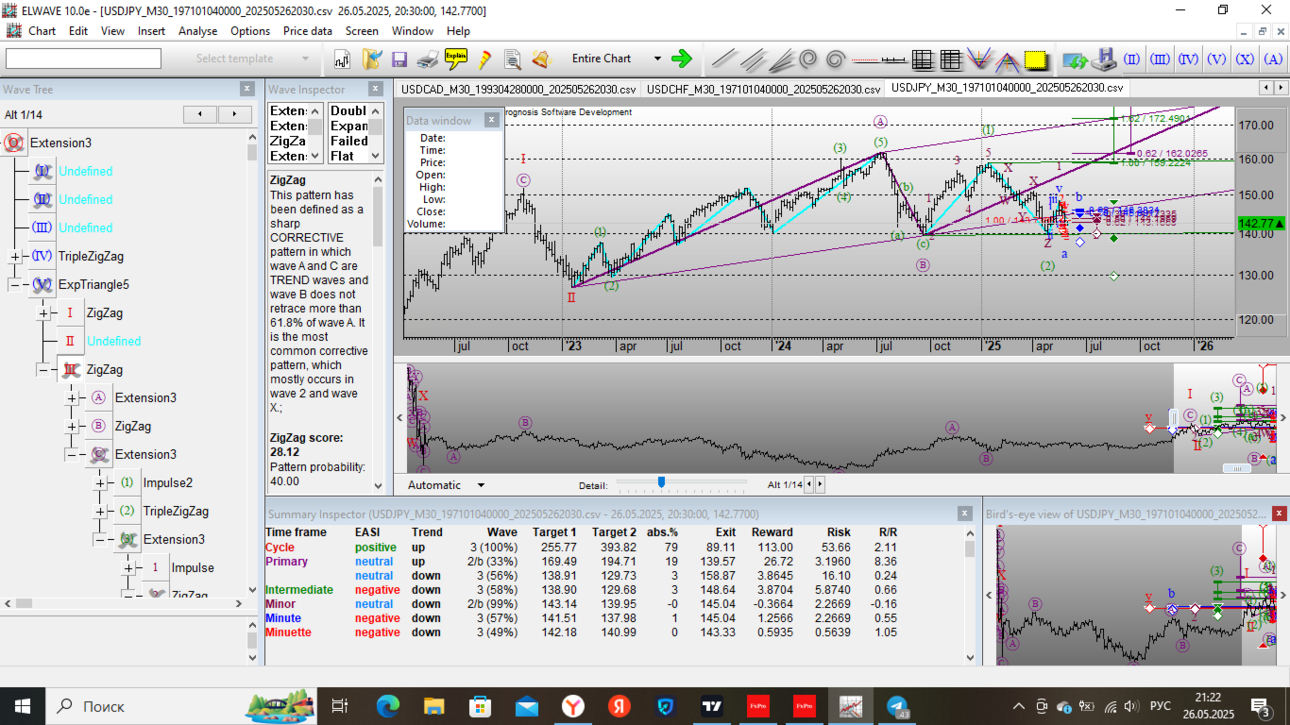Image resolution: width=1290 pixels, height=725 pixels.
Task: Click the Save floppy disk icon
Action: click(399, 60)
